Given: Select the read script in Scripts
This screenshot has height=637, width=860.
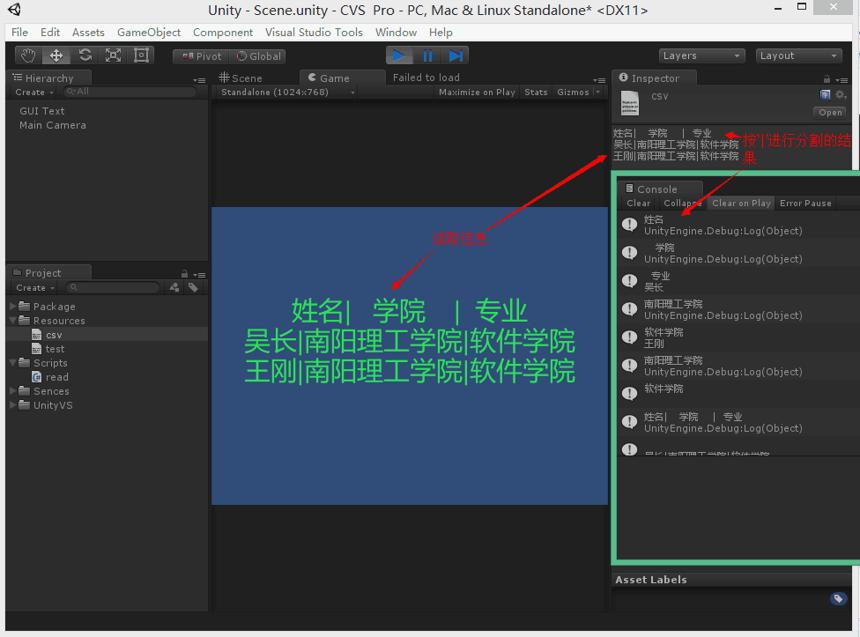Looking at the screenshot, I should point(56,377).
